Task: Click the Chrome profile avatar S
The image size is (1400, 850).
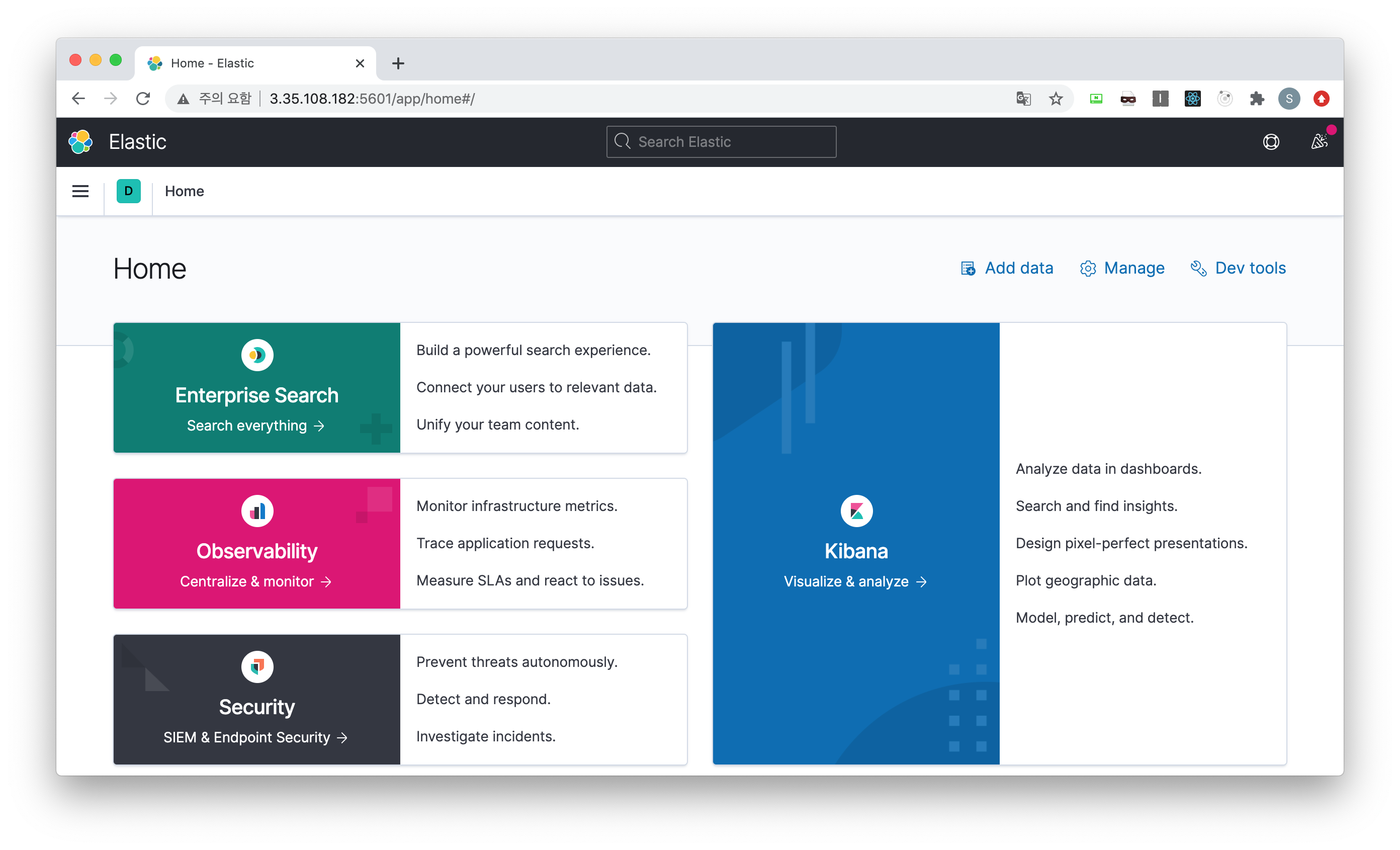Action: point(1289,99)
